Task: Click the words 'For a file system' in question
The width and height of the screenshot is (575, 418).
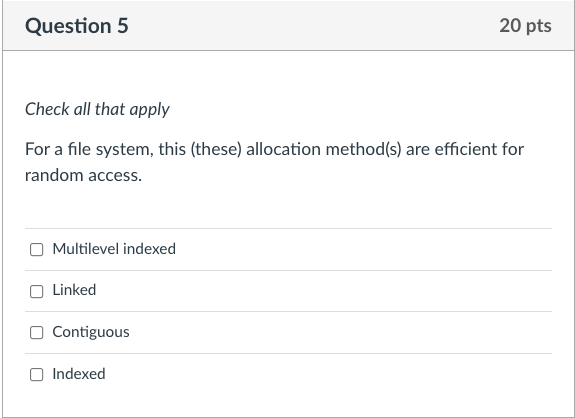Action: 89,149
